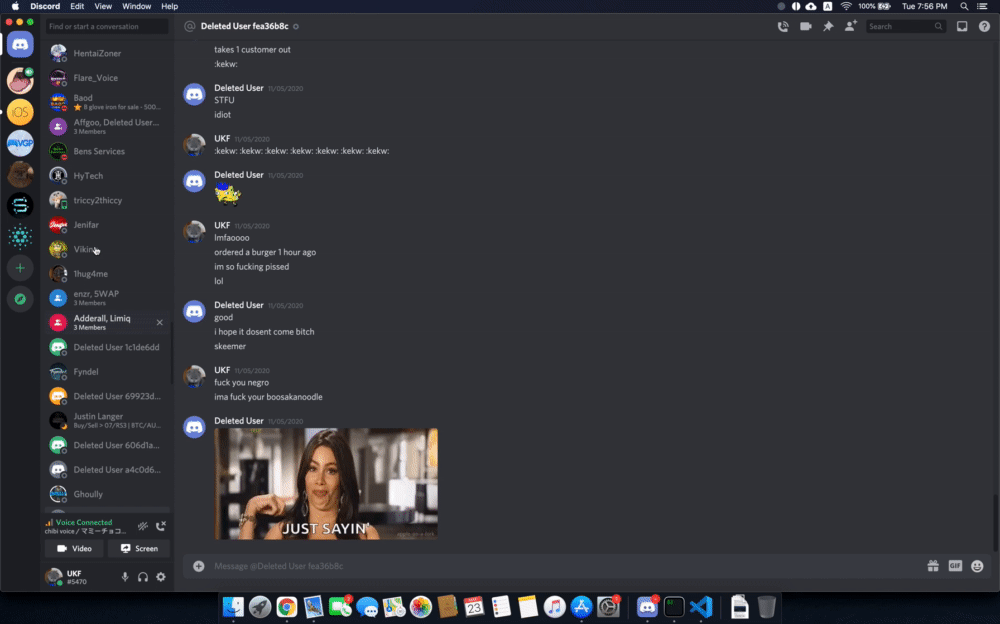The height and width of the screenshot is (624, 1000).
Task: Open the GIF picker
Action: (x=955, y=566)
